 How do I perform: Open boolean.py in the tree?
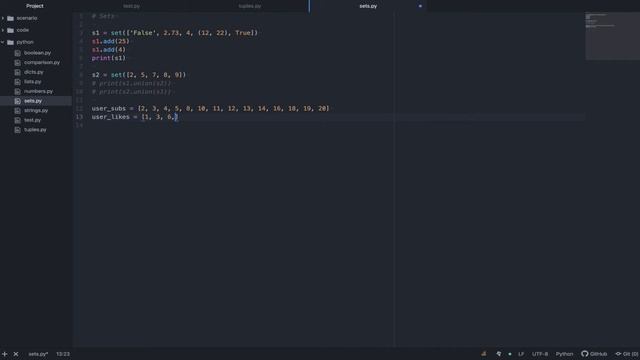(x=37, y=53)
